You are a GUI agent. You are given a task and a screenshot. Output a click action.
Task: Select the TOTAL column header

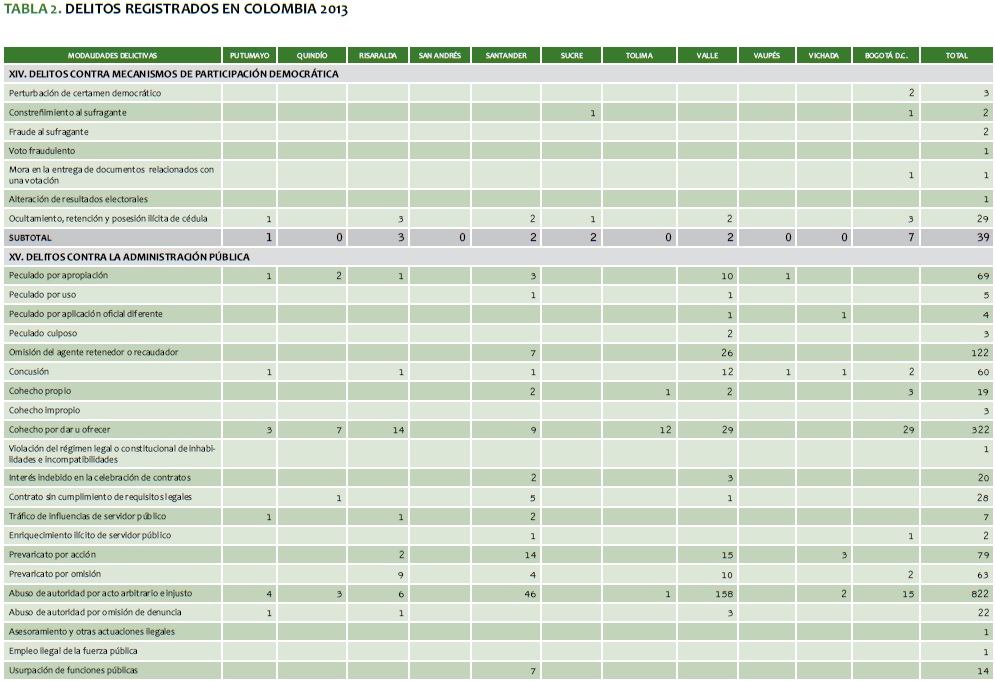[x=956, y=56]
